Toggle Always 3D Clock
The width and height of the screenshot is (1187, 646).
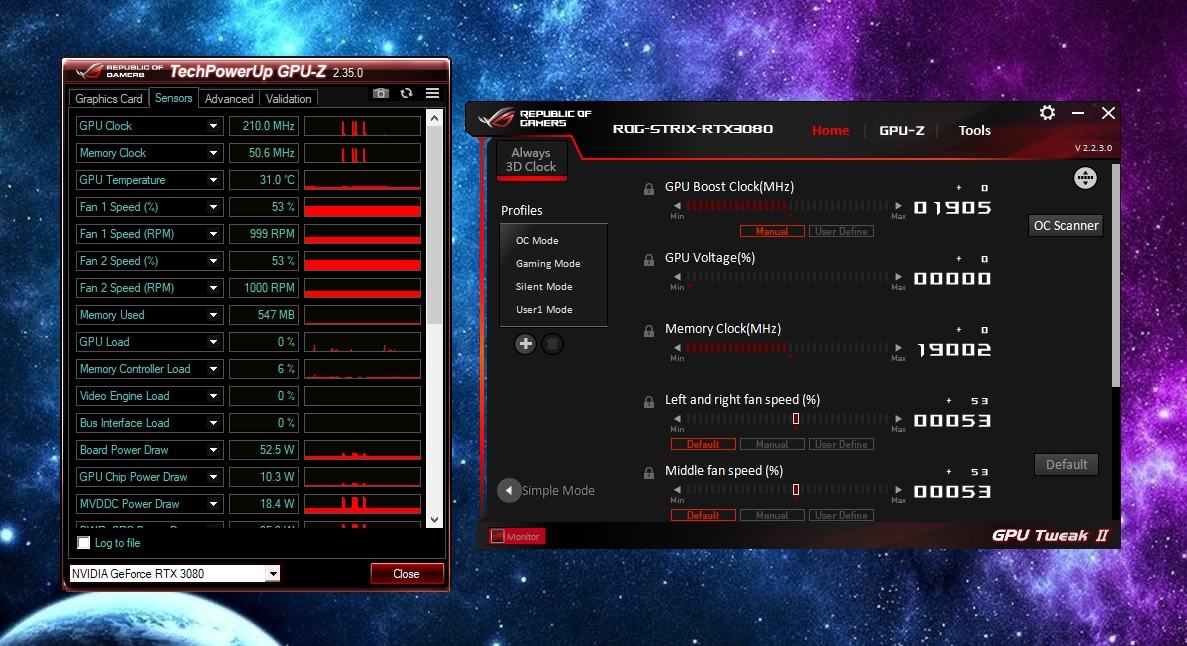[531, 160]
